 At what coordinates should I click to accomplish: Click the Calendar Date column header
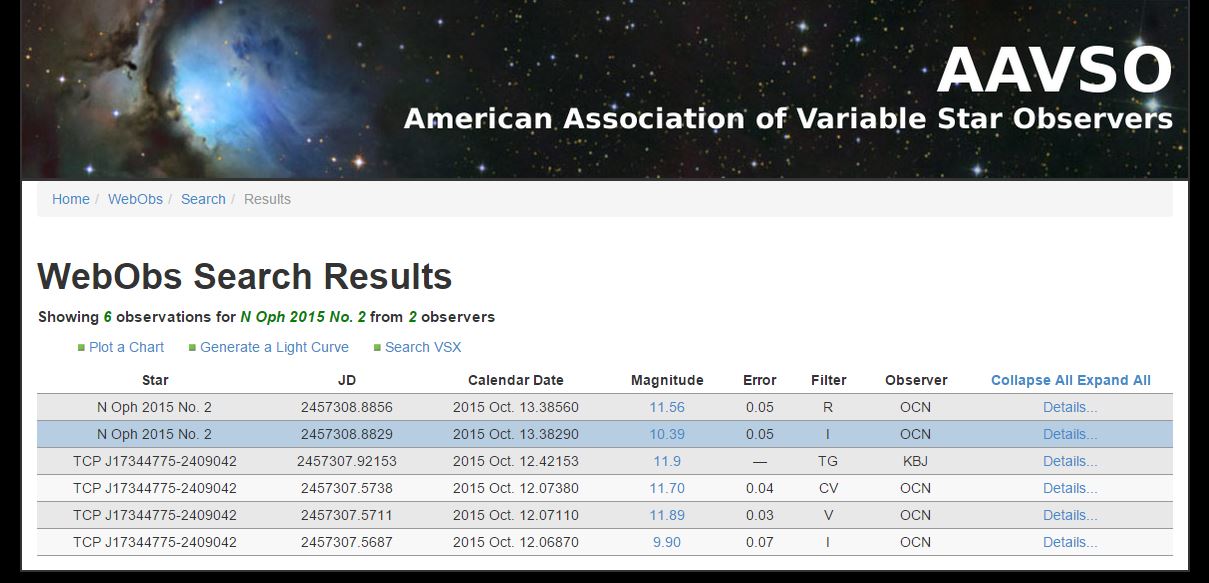point(516,380)
